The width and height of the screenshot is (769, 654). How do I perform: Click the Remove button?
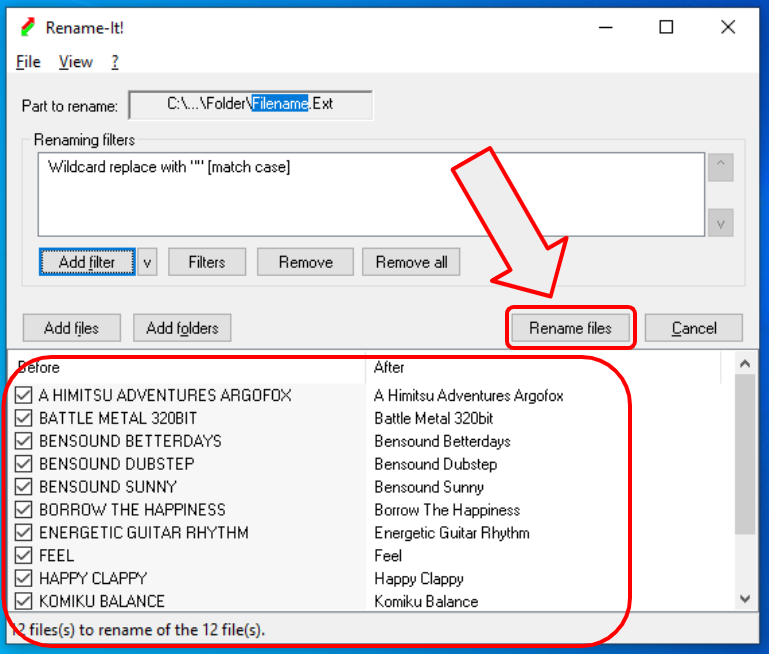point(306,262)
